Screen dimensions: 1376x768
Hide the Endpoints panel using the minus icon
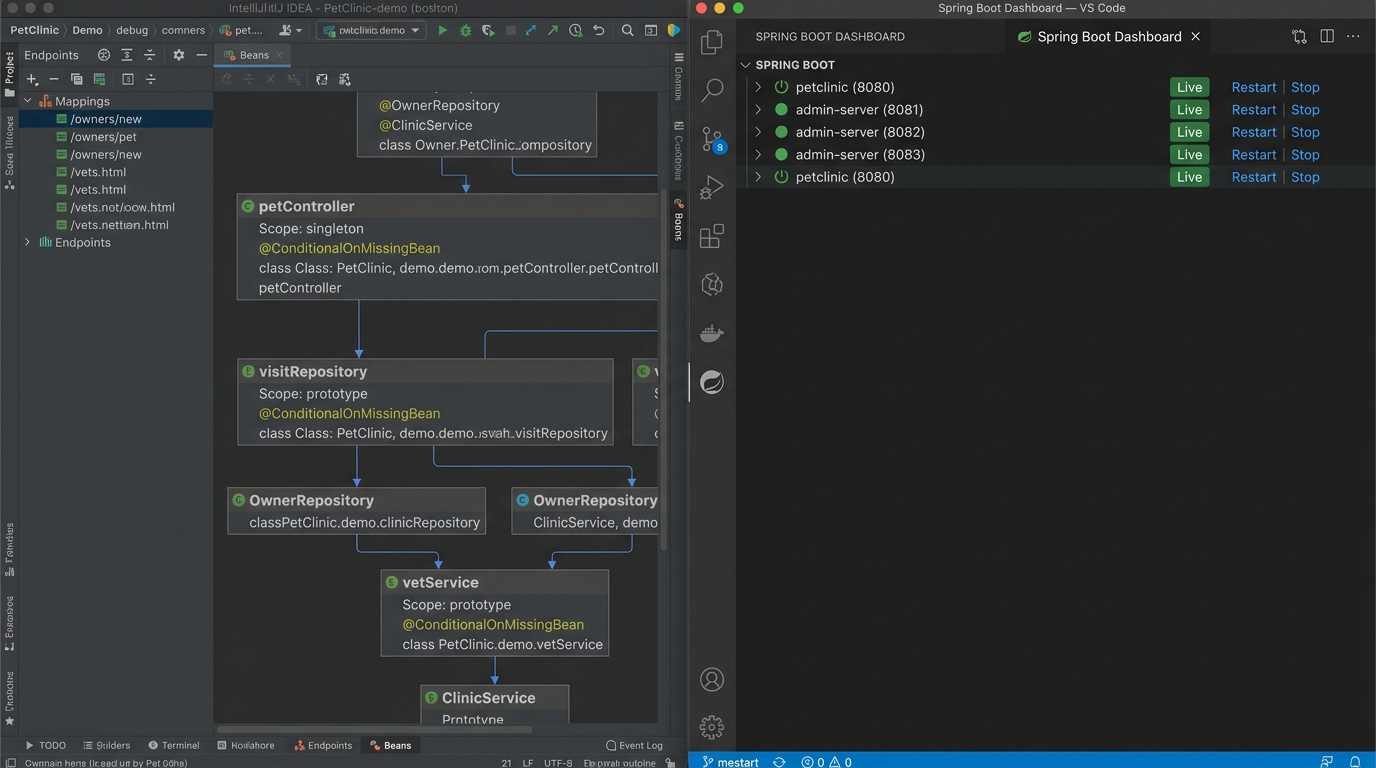pyautogui.click(x=202, y=55)
